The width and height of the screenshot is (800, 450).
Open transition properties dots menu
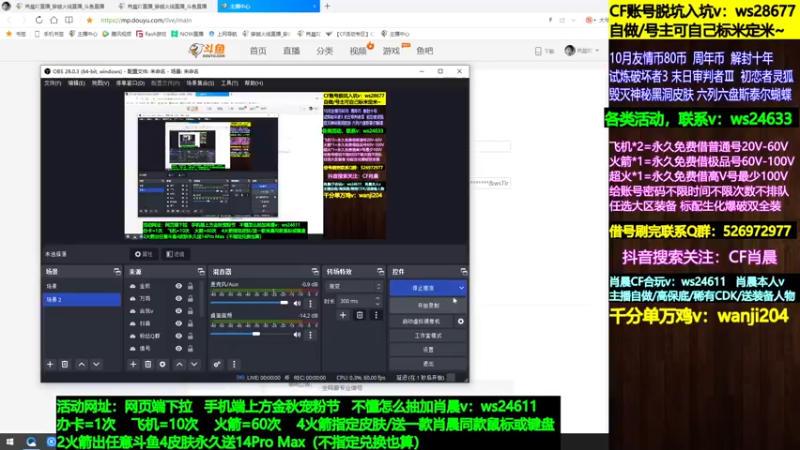(x=376, y=315)
